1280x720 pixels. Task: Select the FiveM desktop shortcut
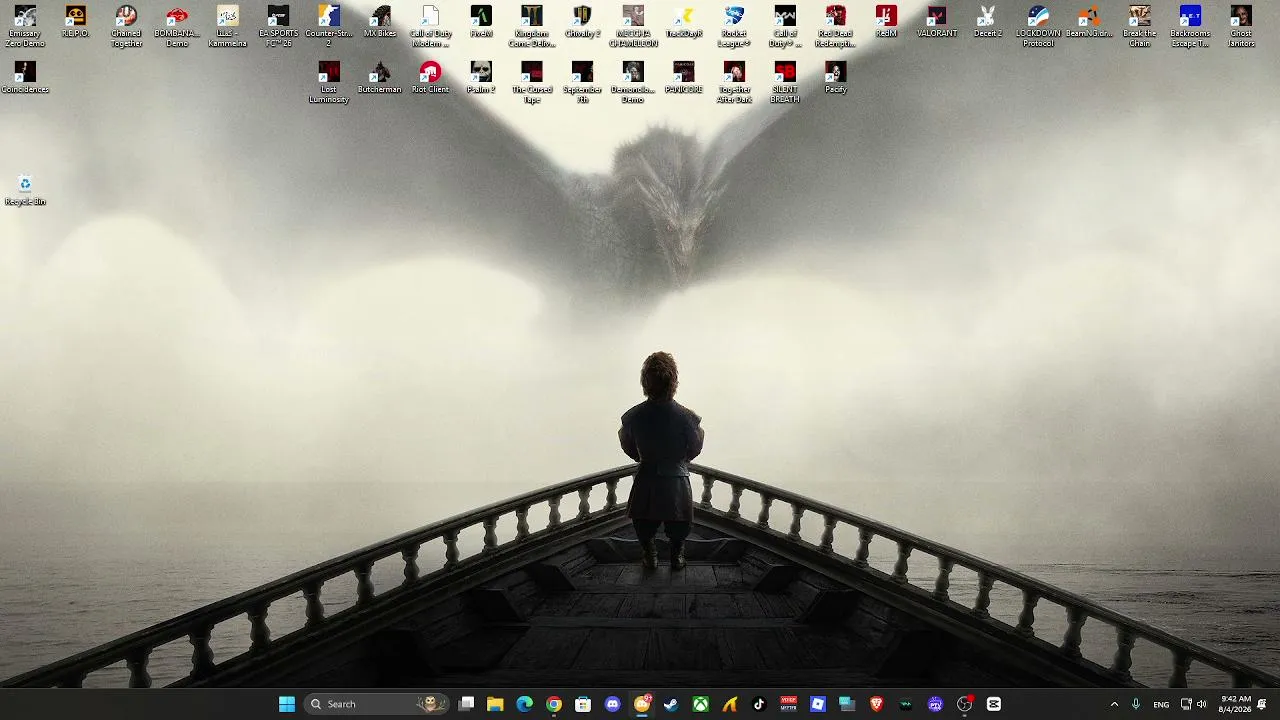[x=481, y=21]
